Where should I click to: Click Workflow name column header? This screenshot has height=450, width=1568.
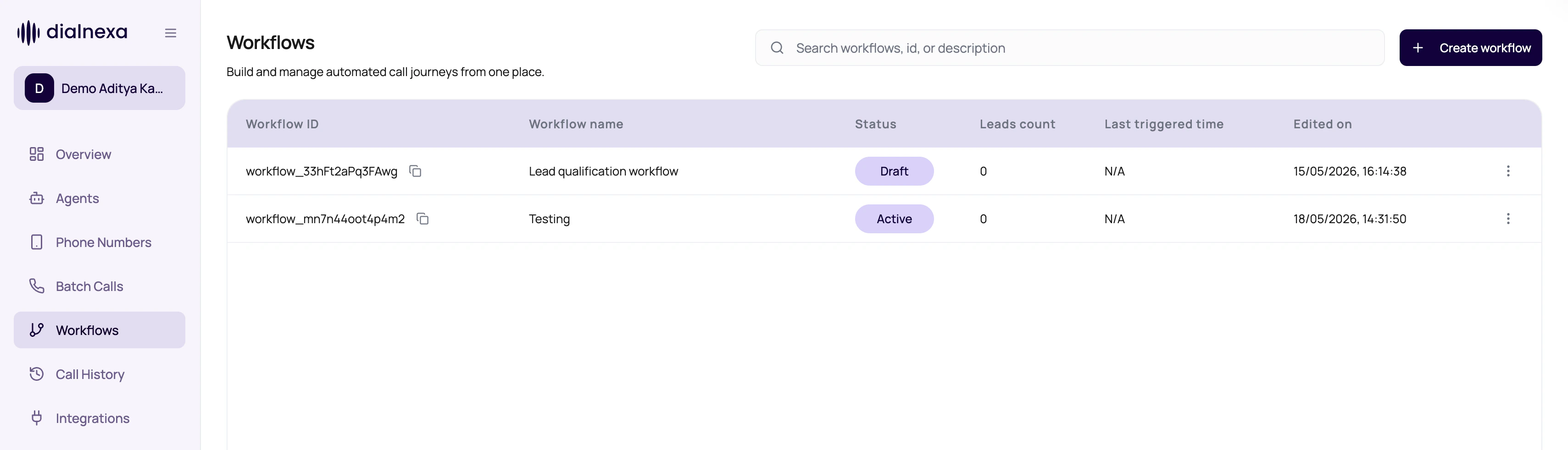(576, 124)
